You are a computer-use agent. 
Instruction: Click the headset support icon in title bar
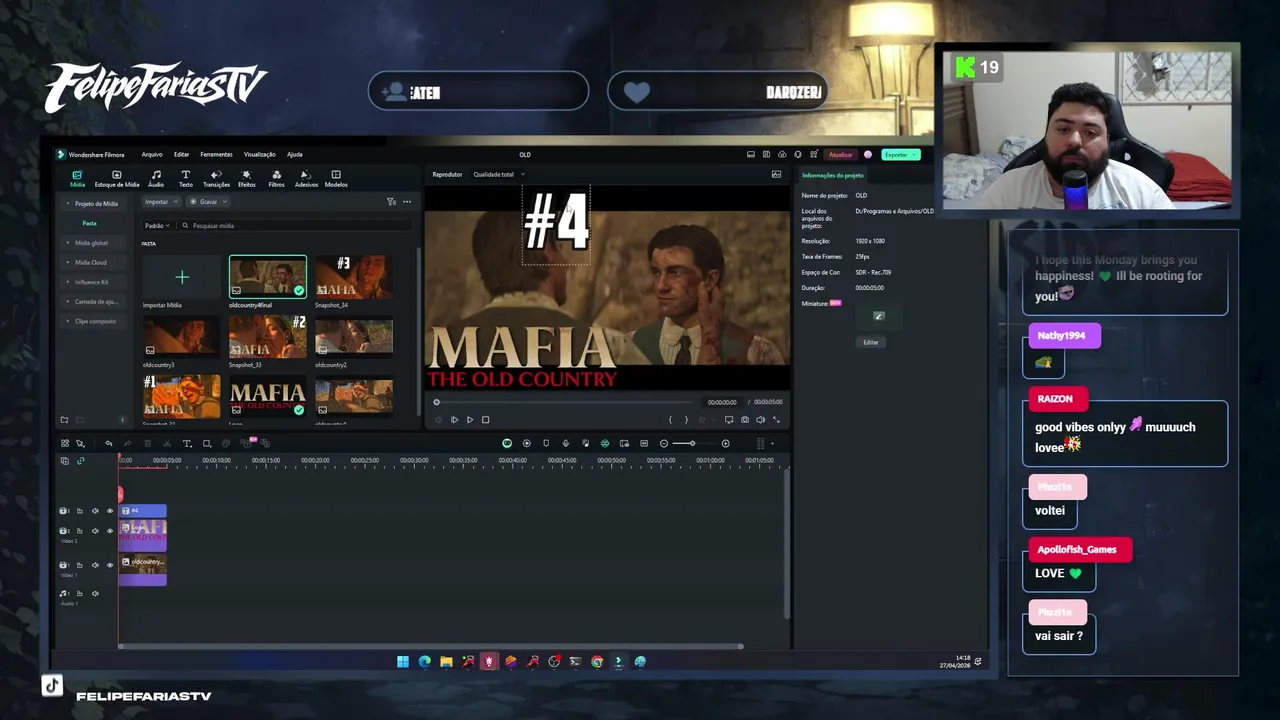click(x=797, y=154)
